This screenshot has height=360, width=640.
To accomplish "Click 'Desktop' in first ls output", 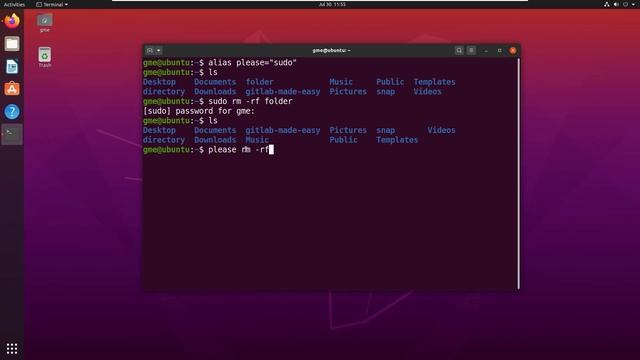I will (x=159, y=82).
